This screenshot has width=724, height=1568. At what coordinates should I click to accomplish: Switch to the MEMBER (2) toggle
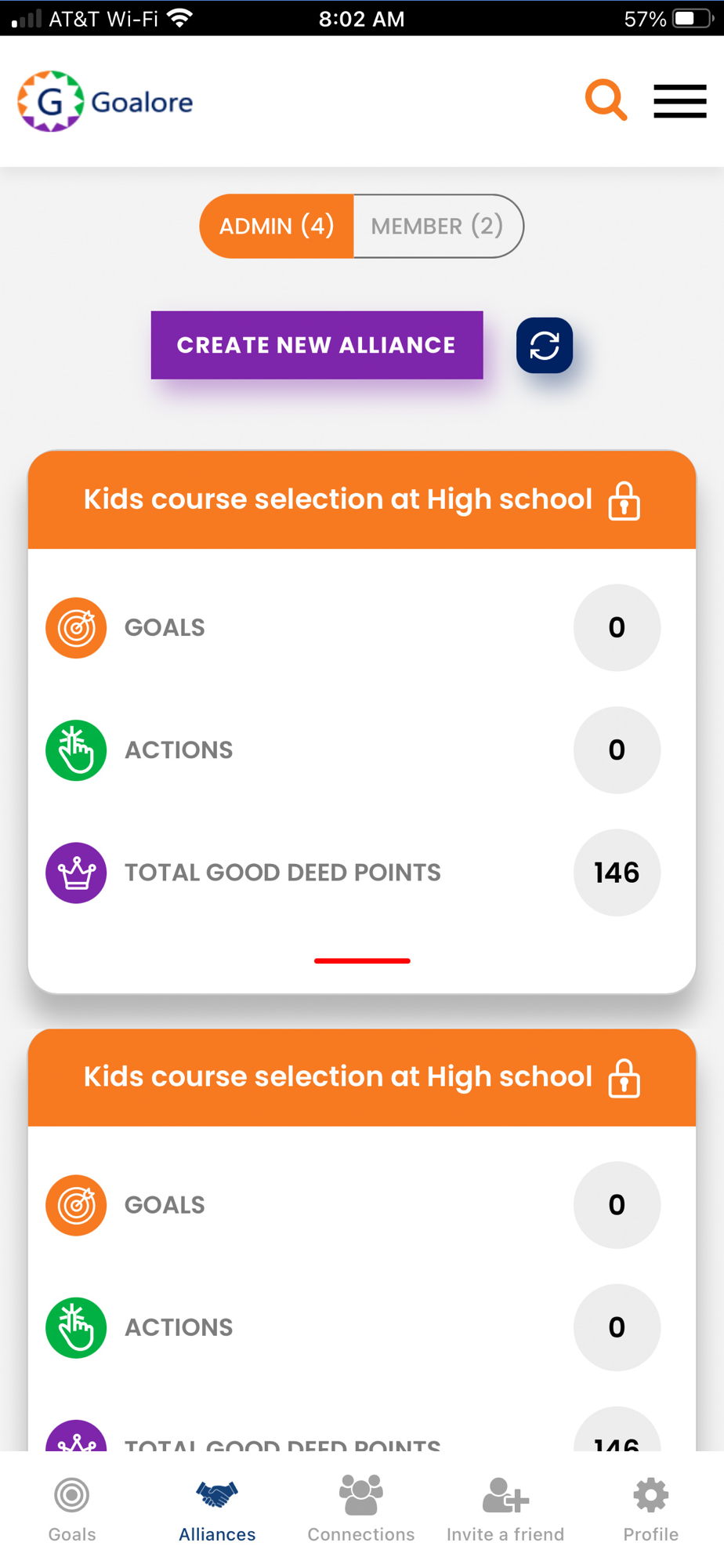click(x=438, y=226)
